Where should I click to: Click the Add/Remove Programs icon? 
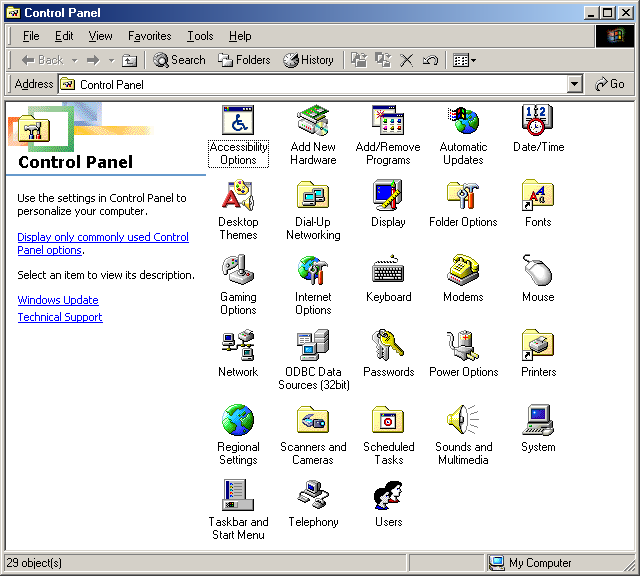pos(388,122)
